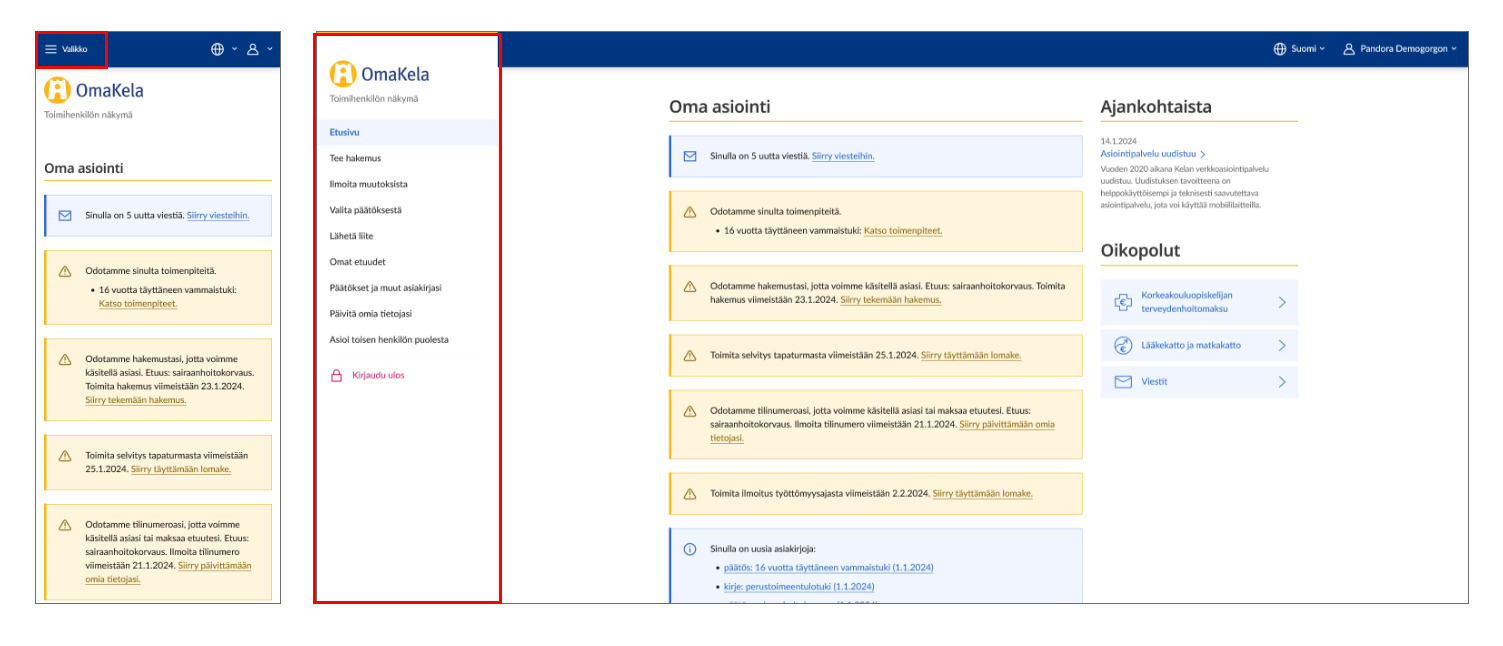
Task: Open päätös: 16 vuotta täyttäneen vammaistuki link
Action: 829,568
